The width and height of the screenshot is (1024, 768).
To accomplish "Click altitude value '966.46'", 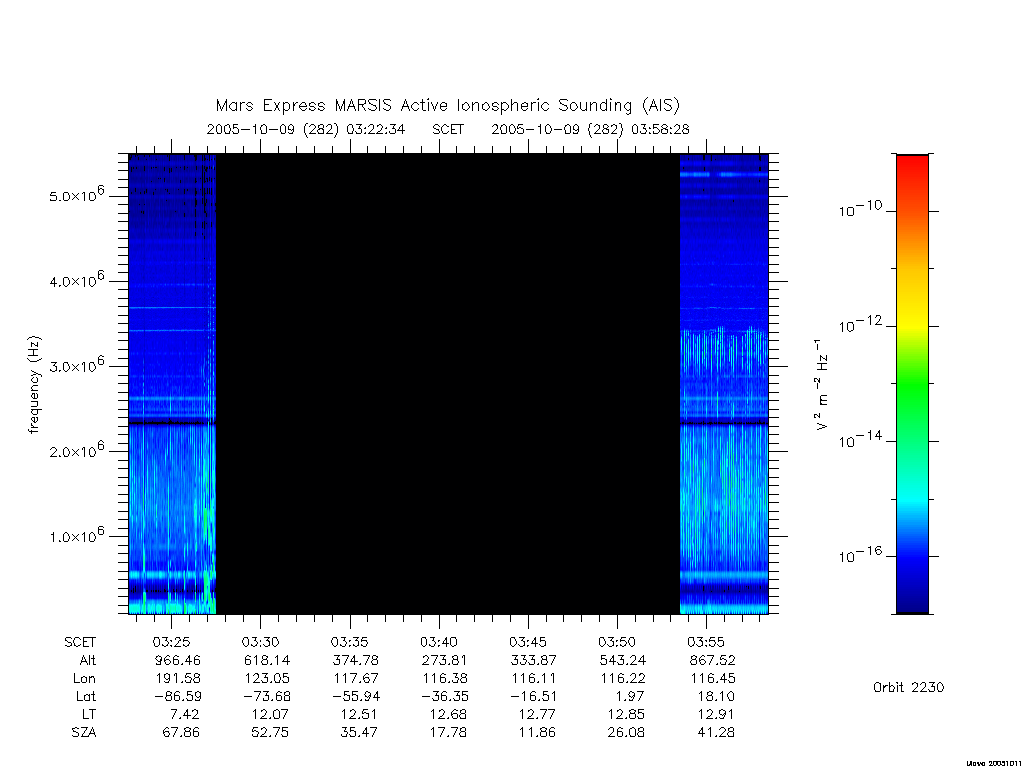I will tap(178, 660).
